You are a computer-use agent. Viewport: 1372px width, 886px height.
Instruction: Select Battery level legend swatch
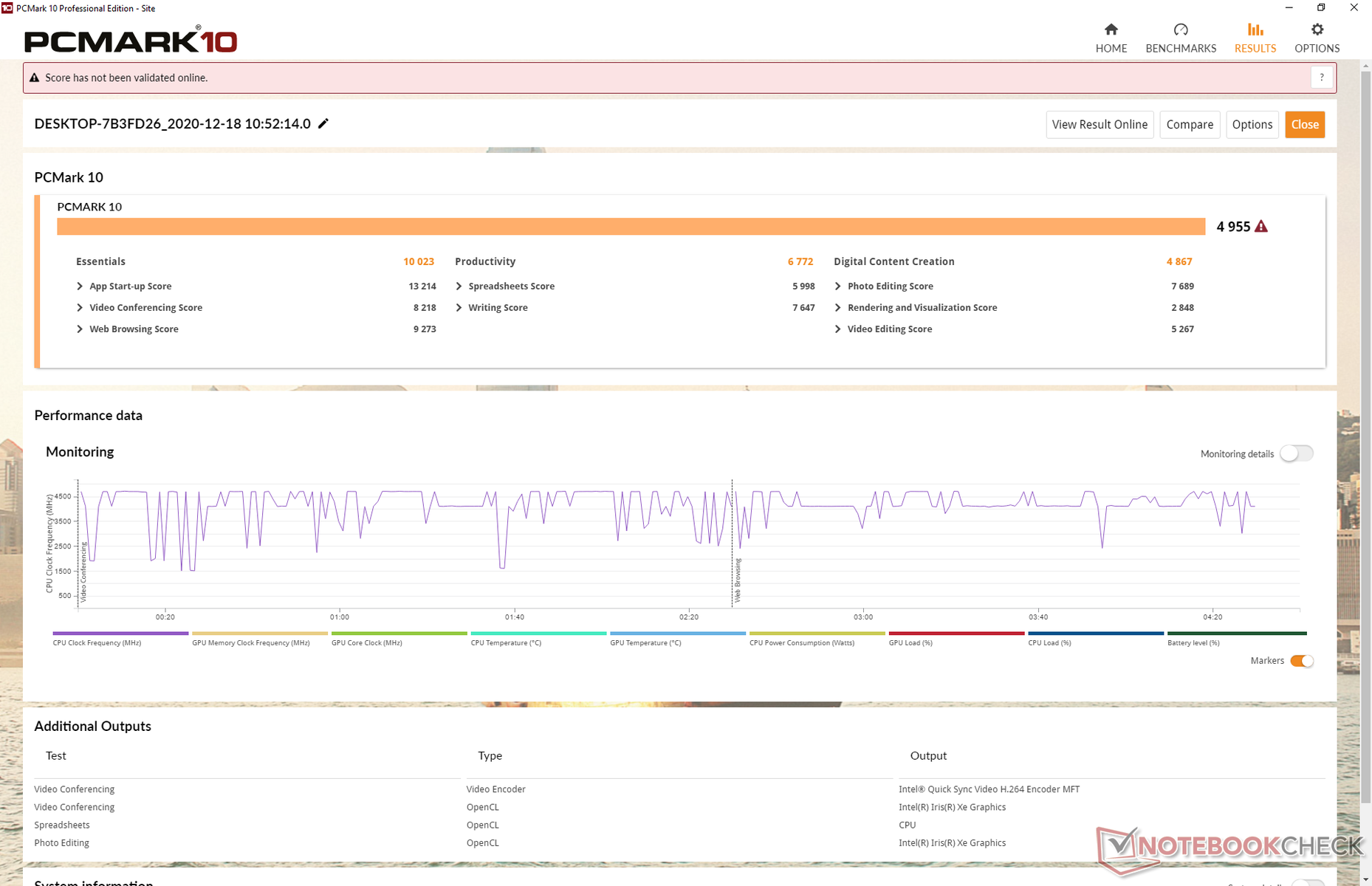point(1237,633)
